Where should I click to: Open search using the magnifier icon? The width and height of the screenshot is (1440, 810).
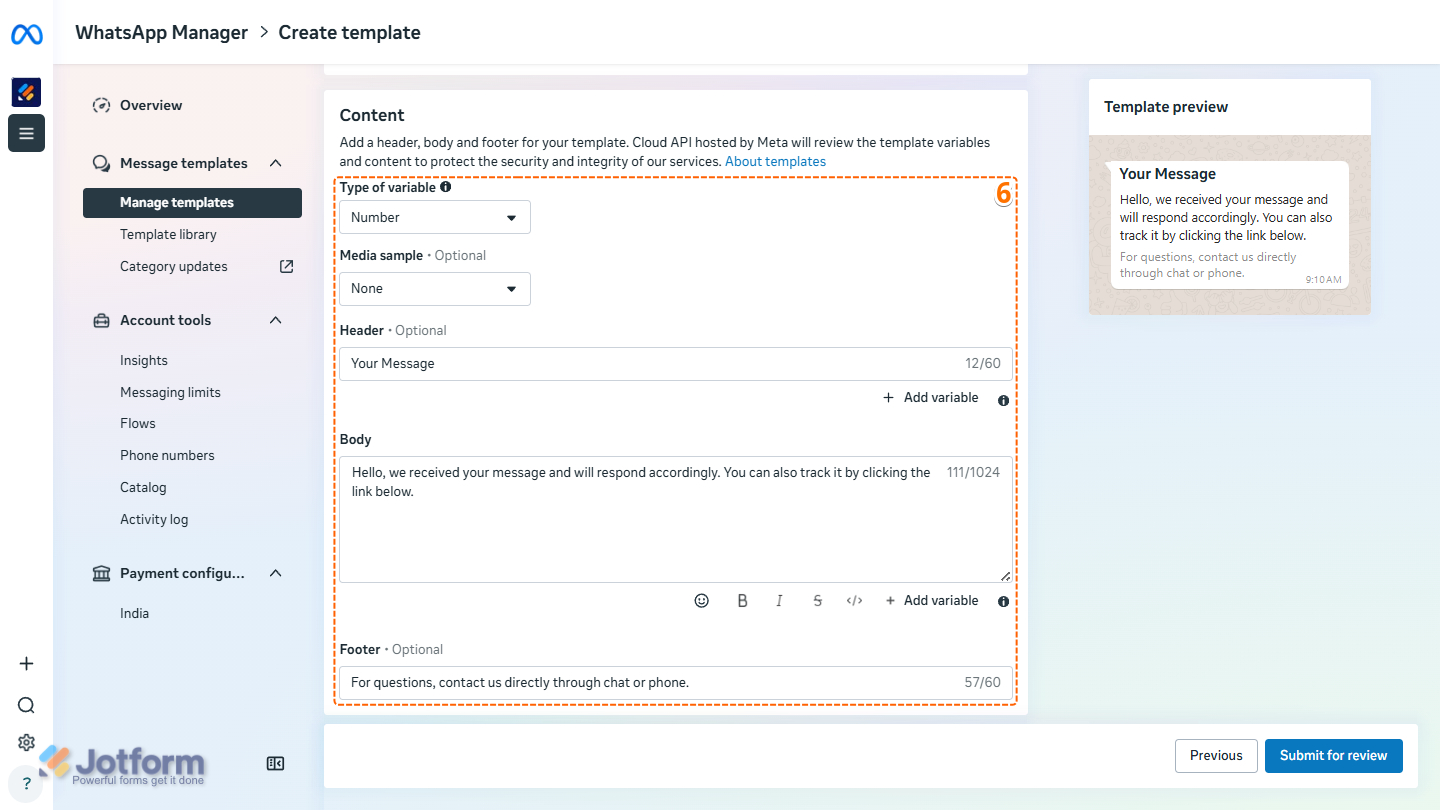click(x=26, y=705)
